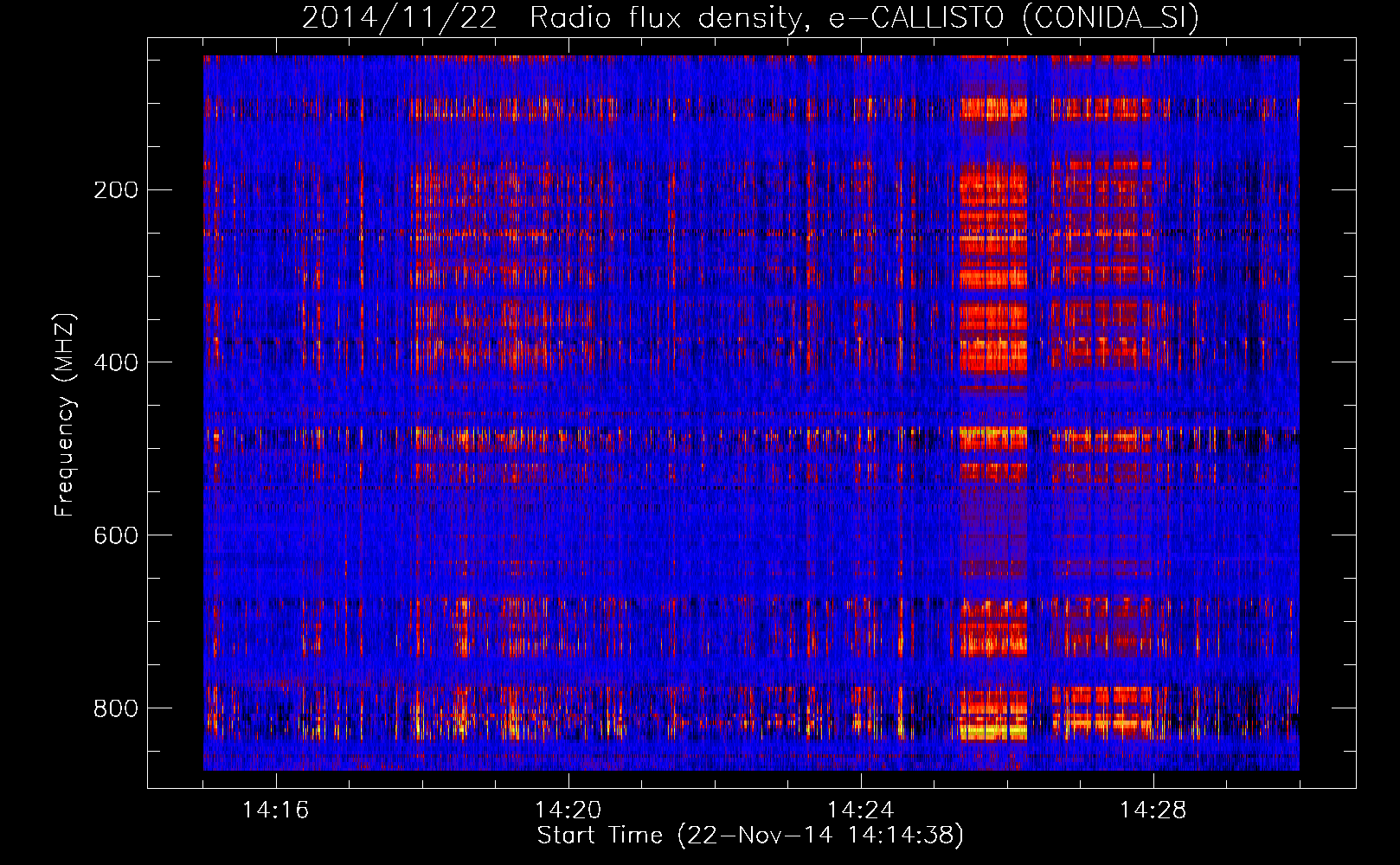The height and width of the screenshot is (865, 1400).
Task: Click the 14:20 time tick label
Action: click(568, 811)
